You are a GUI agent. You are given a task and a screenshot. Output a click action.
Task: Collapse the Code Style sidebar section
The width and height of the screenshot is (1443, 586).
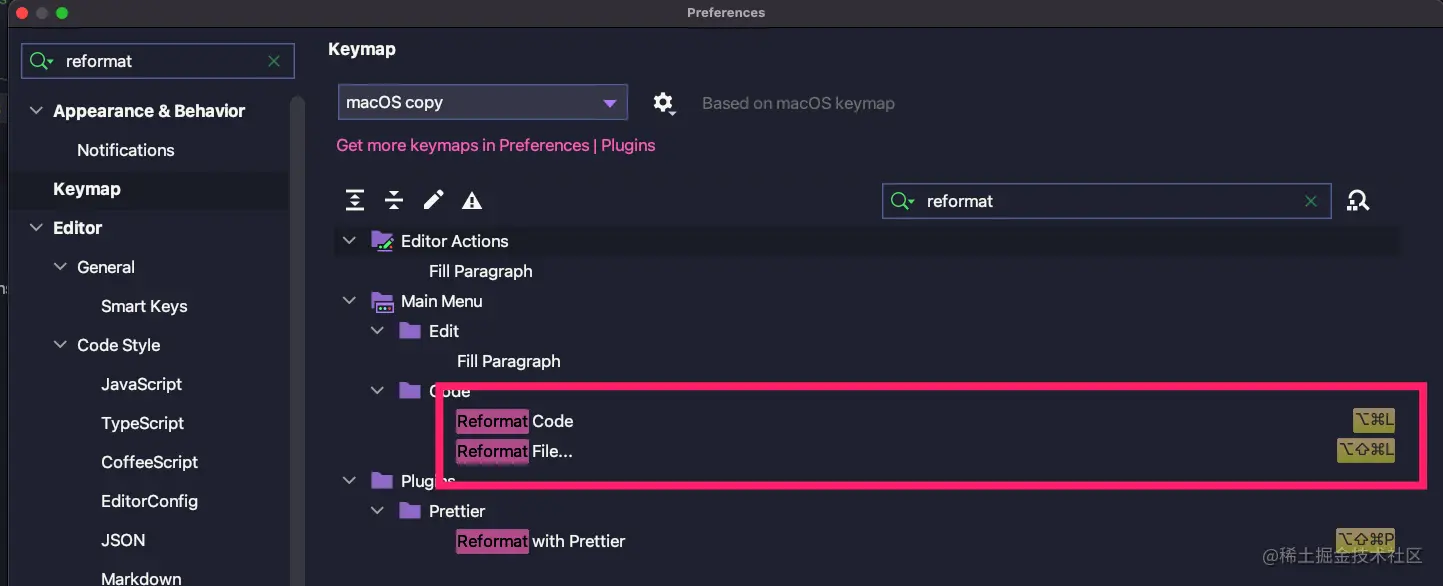61,345
